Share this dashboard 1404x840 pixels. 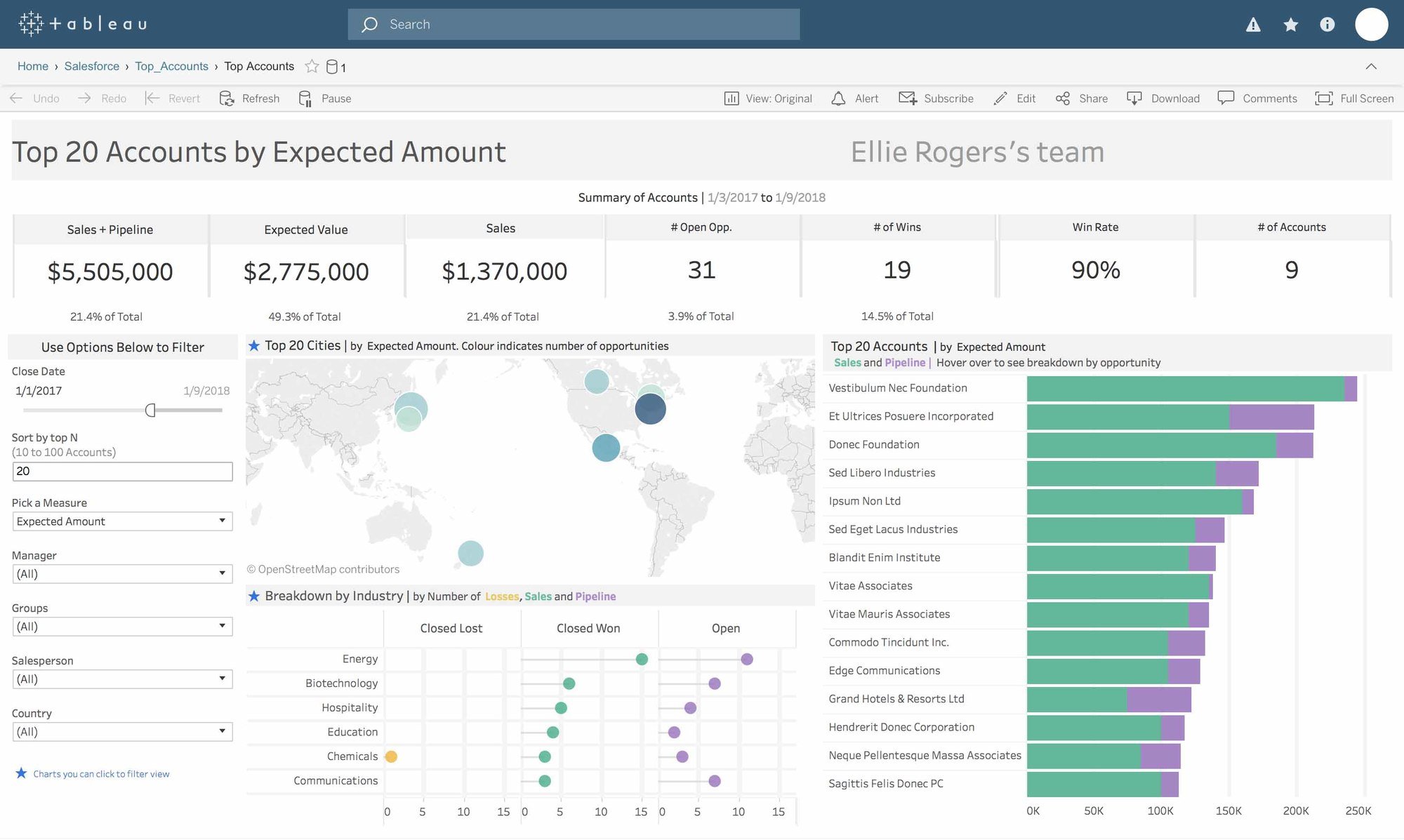pyautogui.click(x=1082, y=98)
